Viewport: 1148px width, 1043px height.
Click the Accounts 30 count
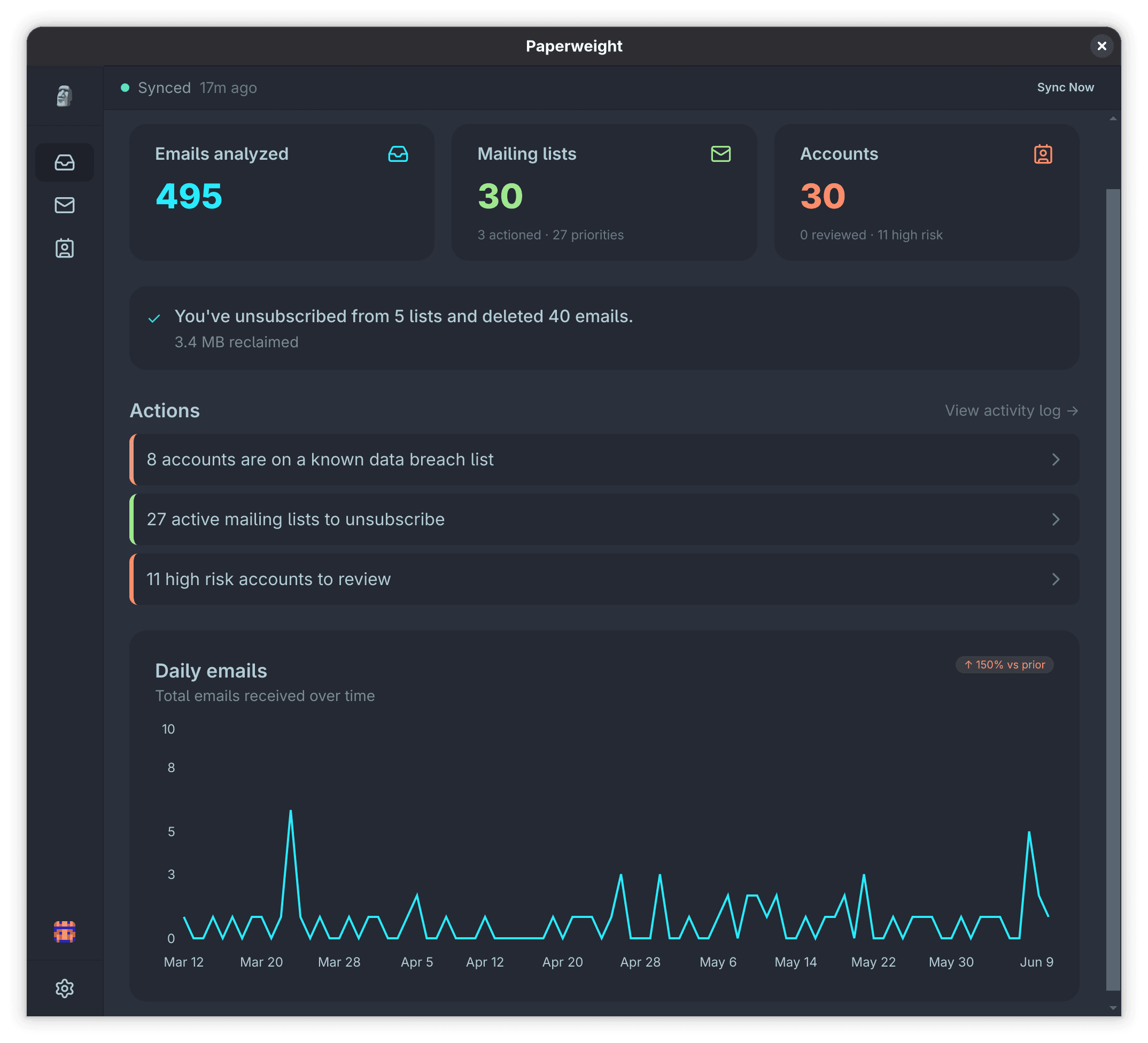click(x=823, y=196)
